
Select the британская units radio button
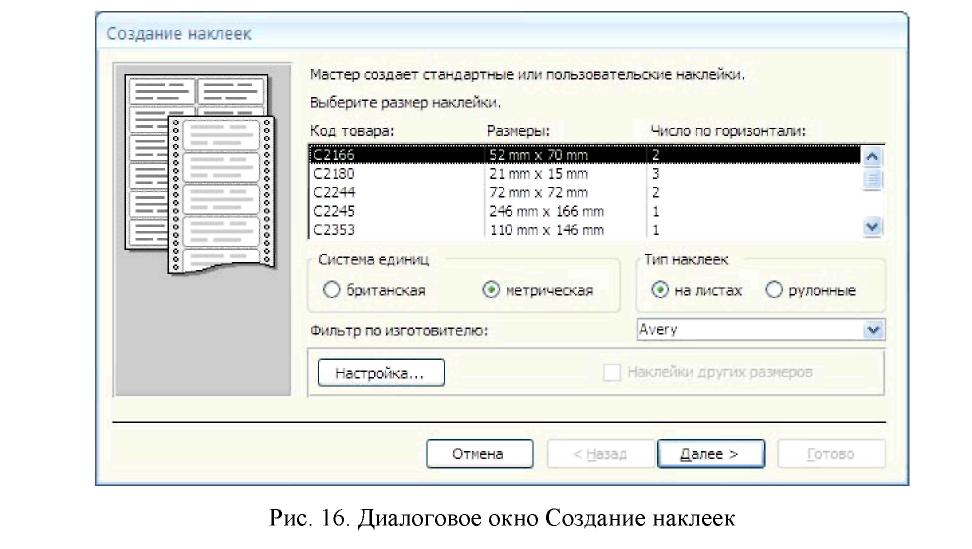coord(332,289)
